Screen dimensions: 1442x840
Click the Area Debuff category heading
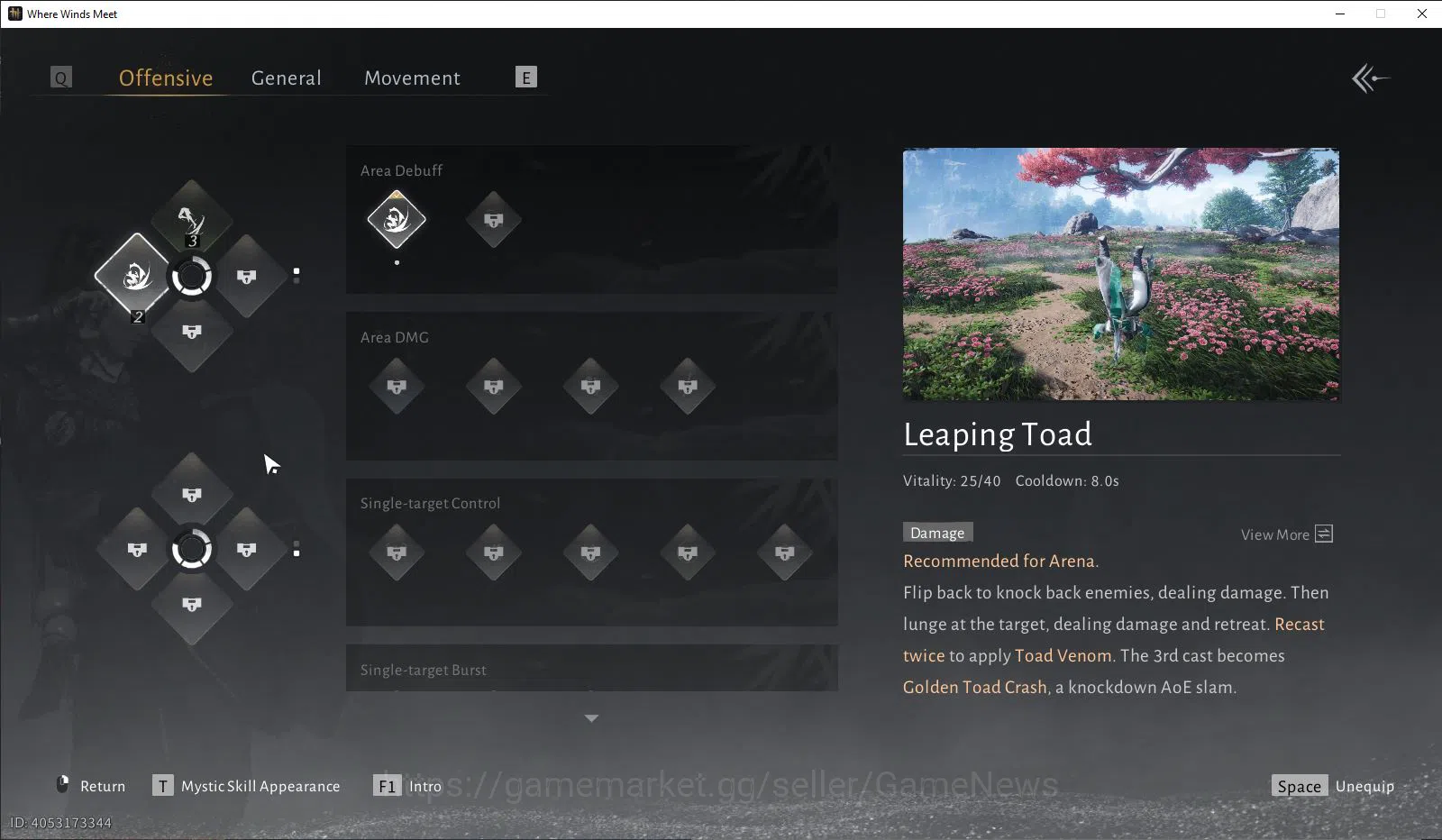tap(401, 170)
